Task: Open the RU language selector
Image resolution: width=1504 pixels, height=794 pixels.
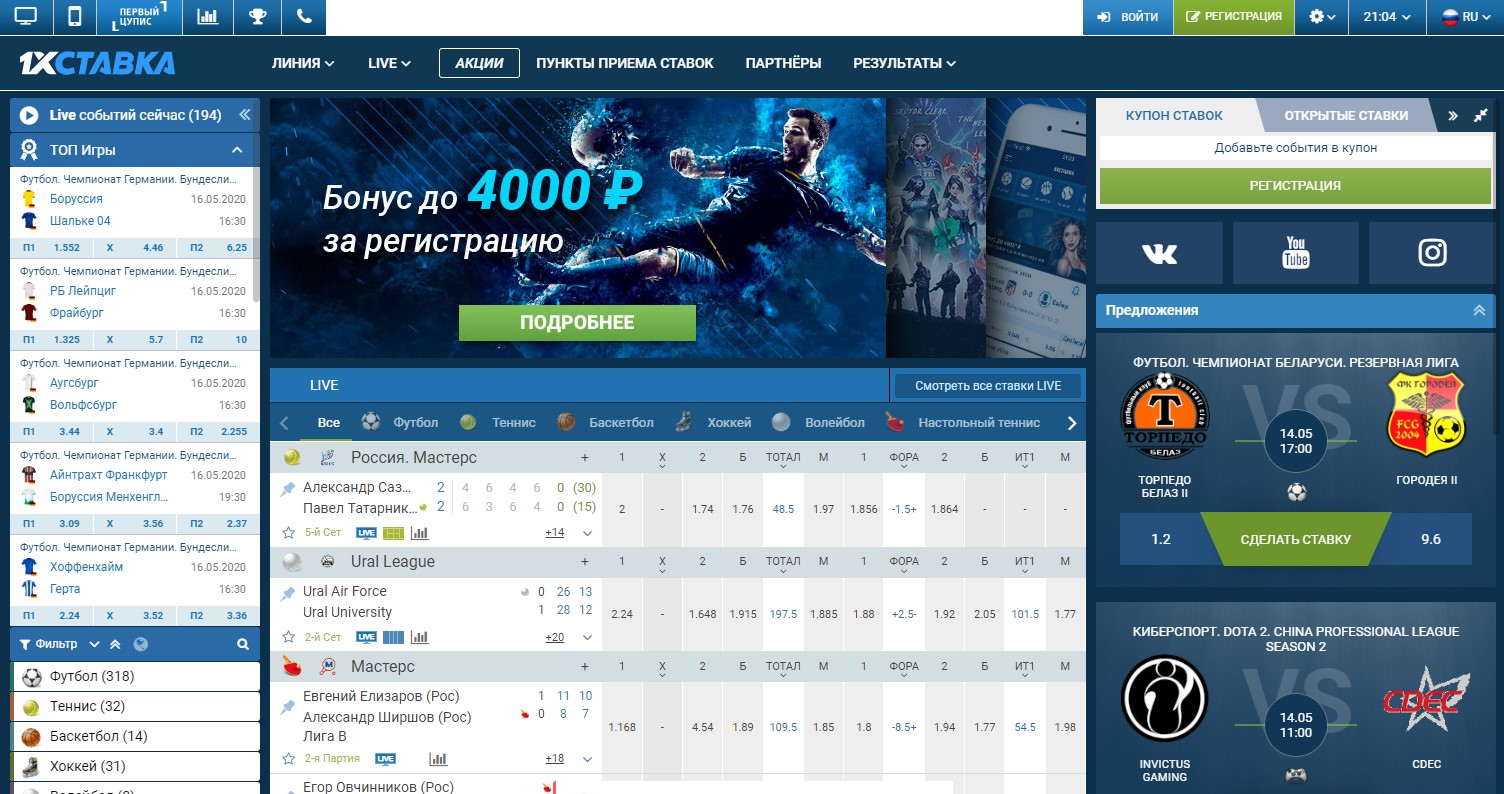Action: tap(1461, 17)
